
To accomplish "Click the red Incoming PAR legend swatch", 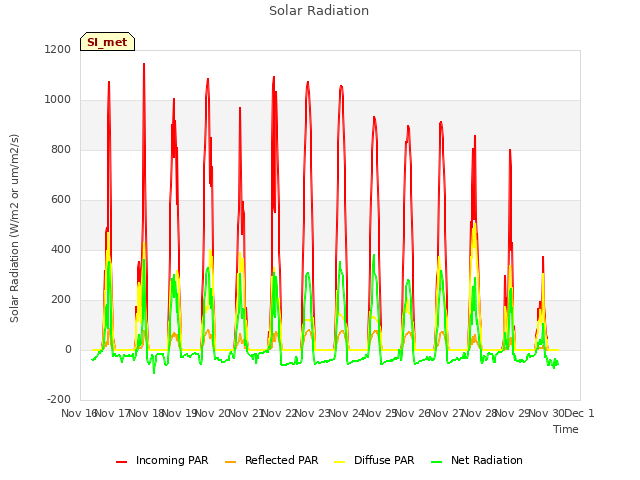I will coord(122,462).
